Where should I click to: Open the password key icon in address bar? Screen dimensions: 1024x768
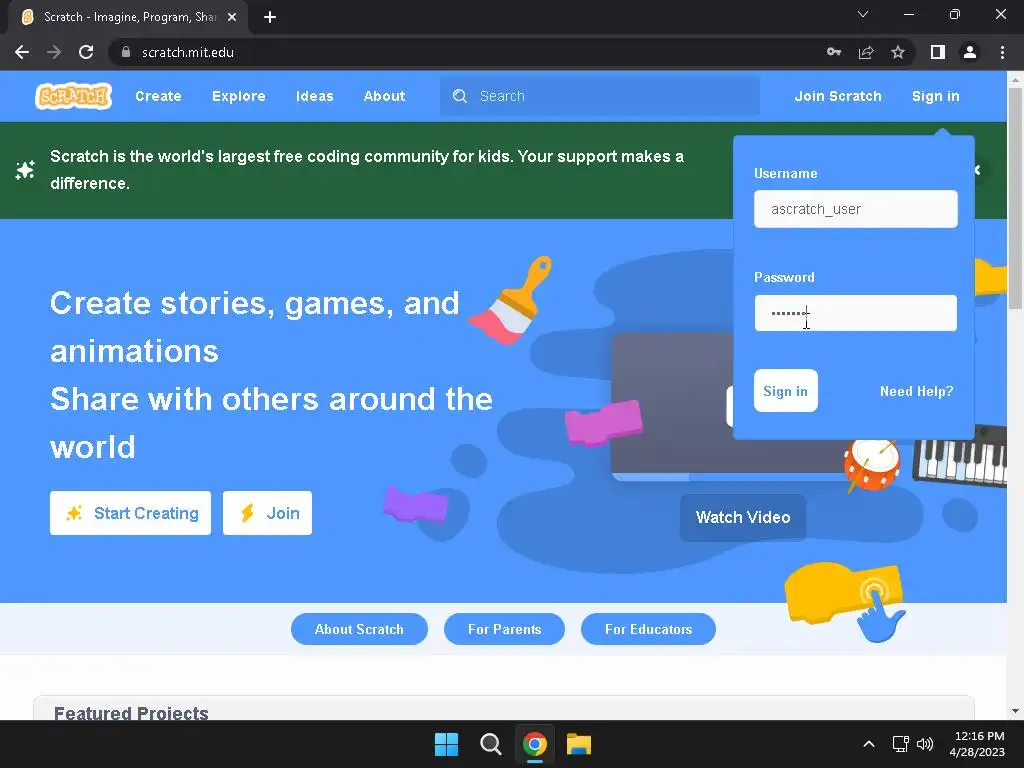click(834, 52)
